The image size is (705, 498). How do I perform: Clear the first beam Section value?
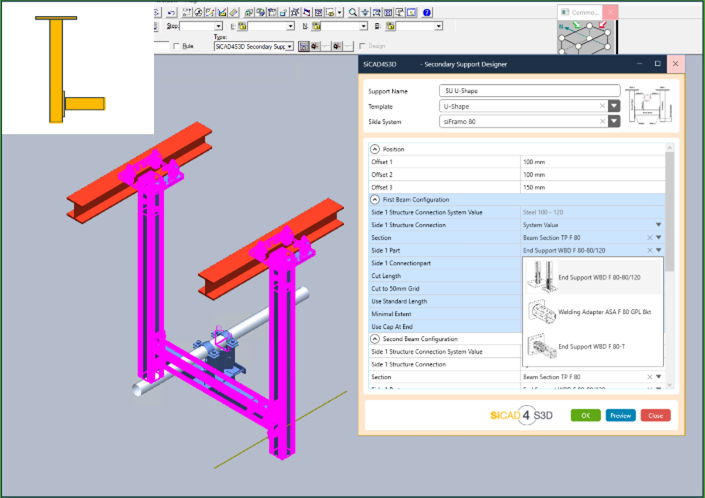648,237
